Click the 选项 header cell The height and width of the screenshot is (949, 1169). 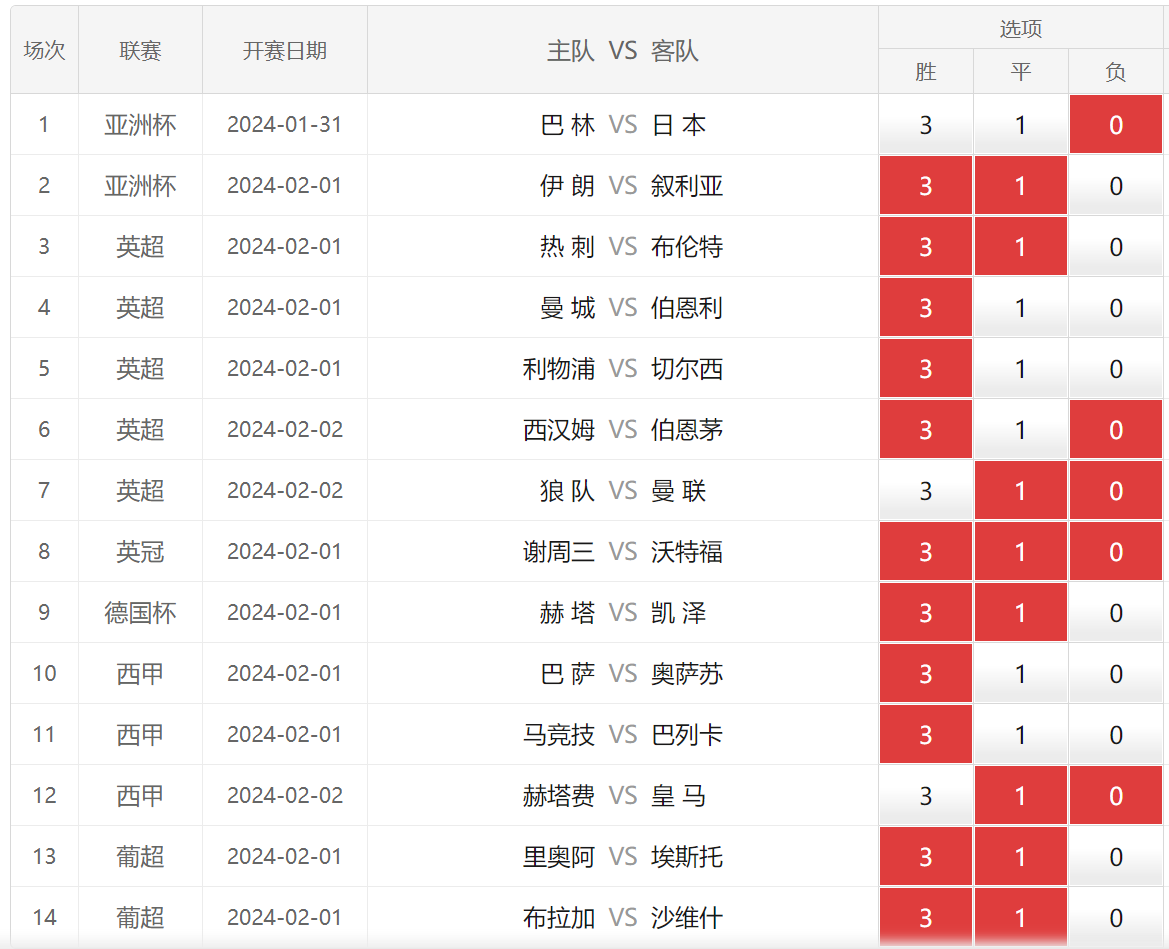1021,28
